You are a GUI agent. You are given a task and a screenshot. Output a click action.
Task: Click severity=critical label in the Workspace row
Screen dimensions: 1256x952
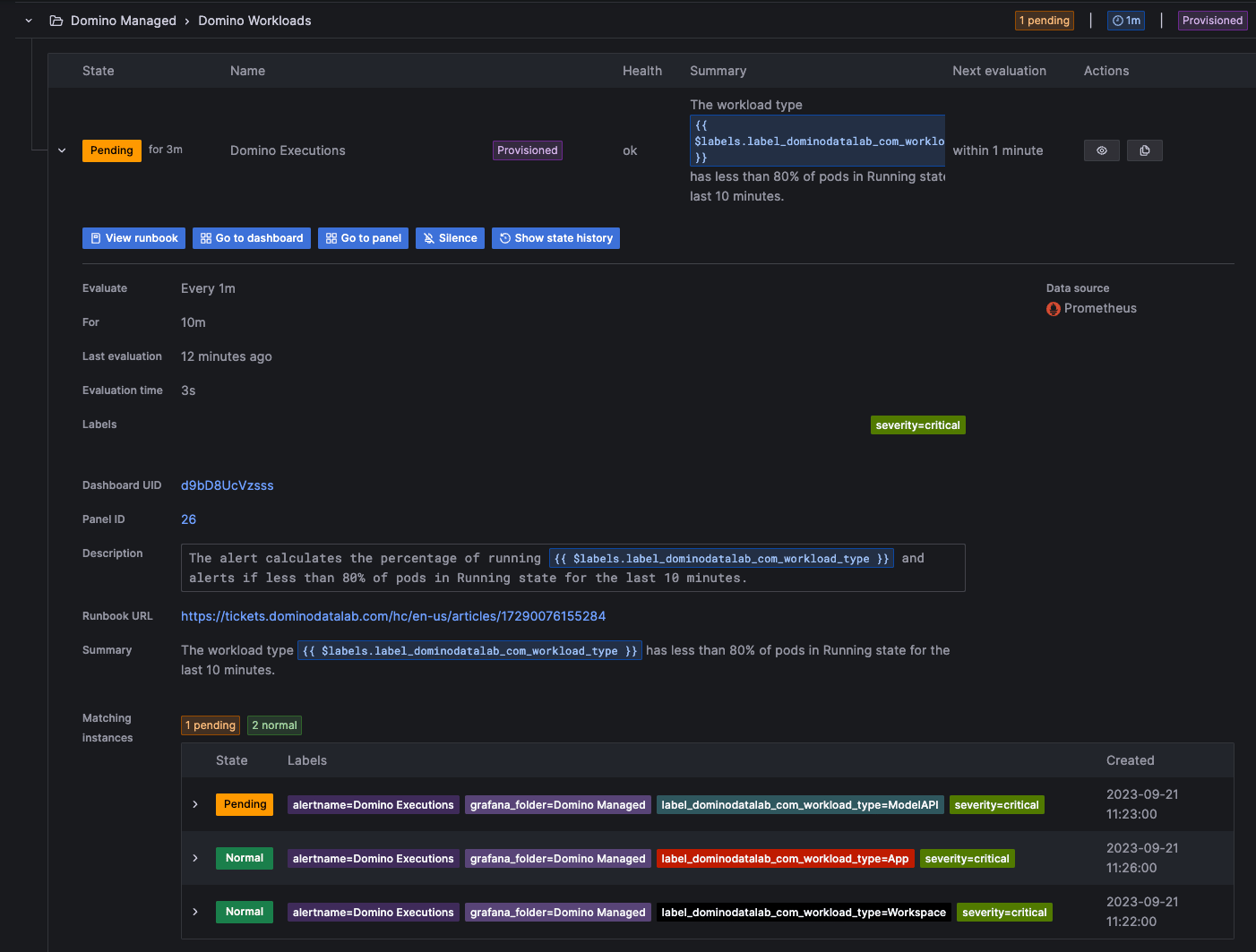(x=1004, y=913)
